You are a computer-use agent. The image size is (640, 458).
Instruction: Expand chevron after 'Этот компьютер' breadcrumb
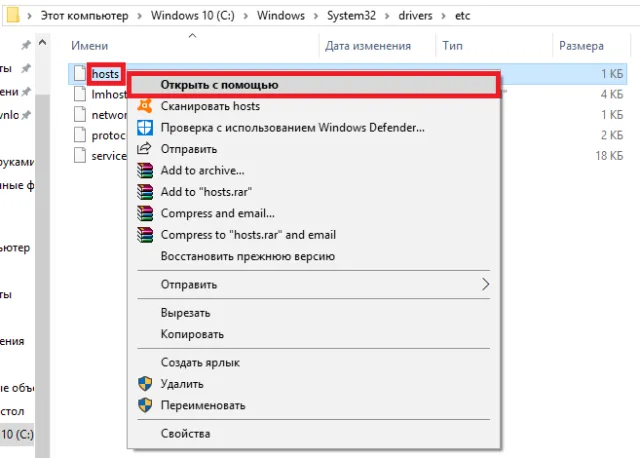coord(140,16)
